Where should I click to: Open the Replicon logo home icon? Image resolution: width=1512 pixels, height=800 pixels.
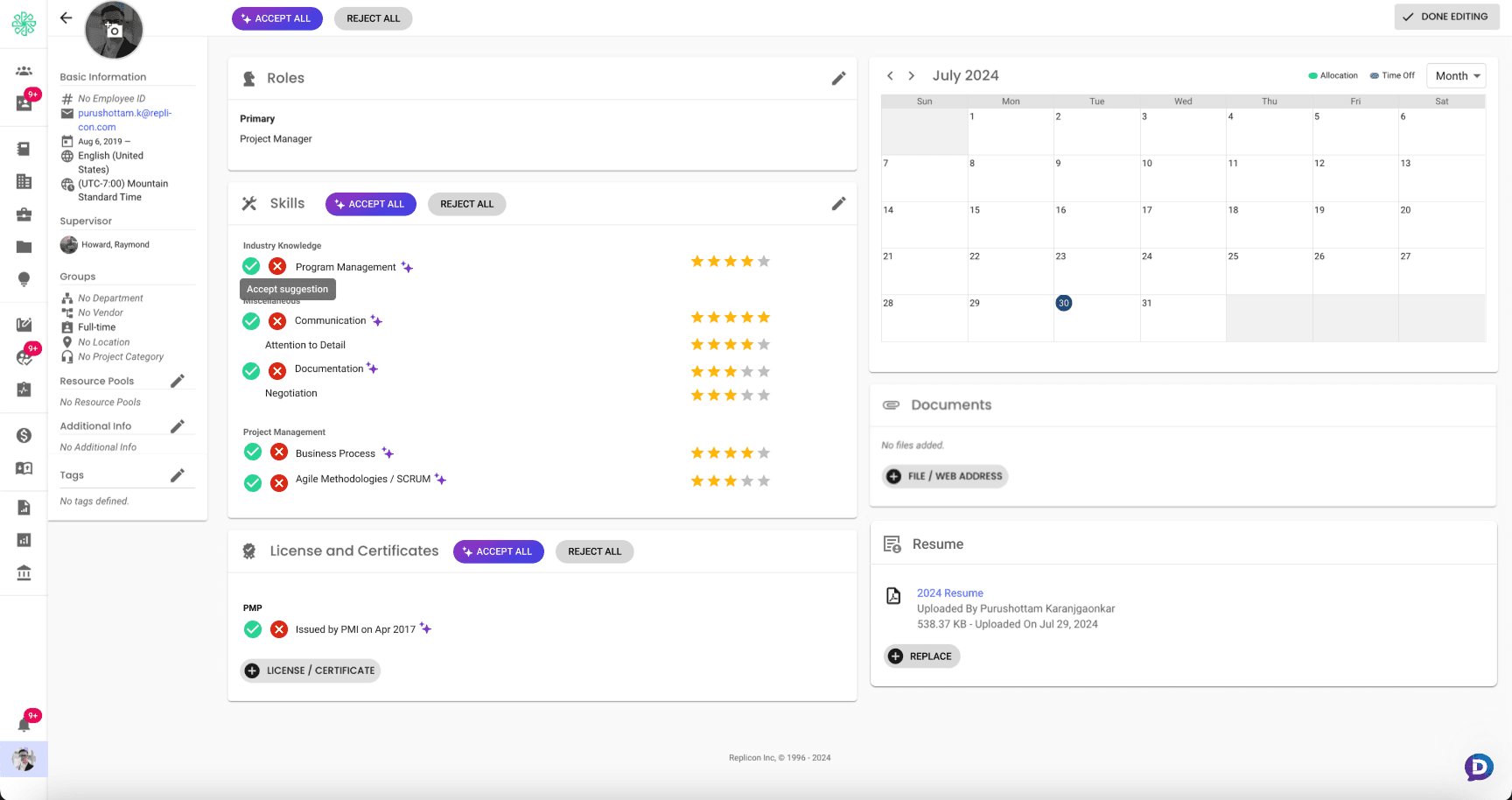click(24, 24)
